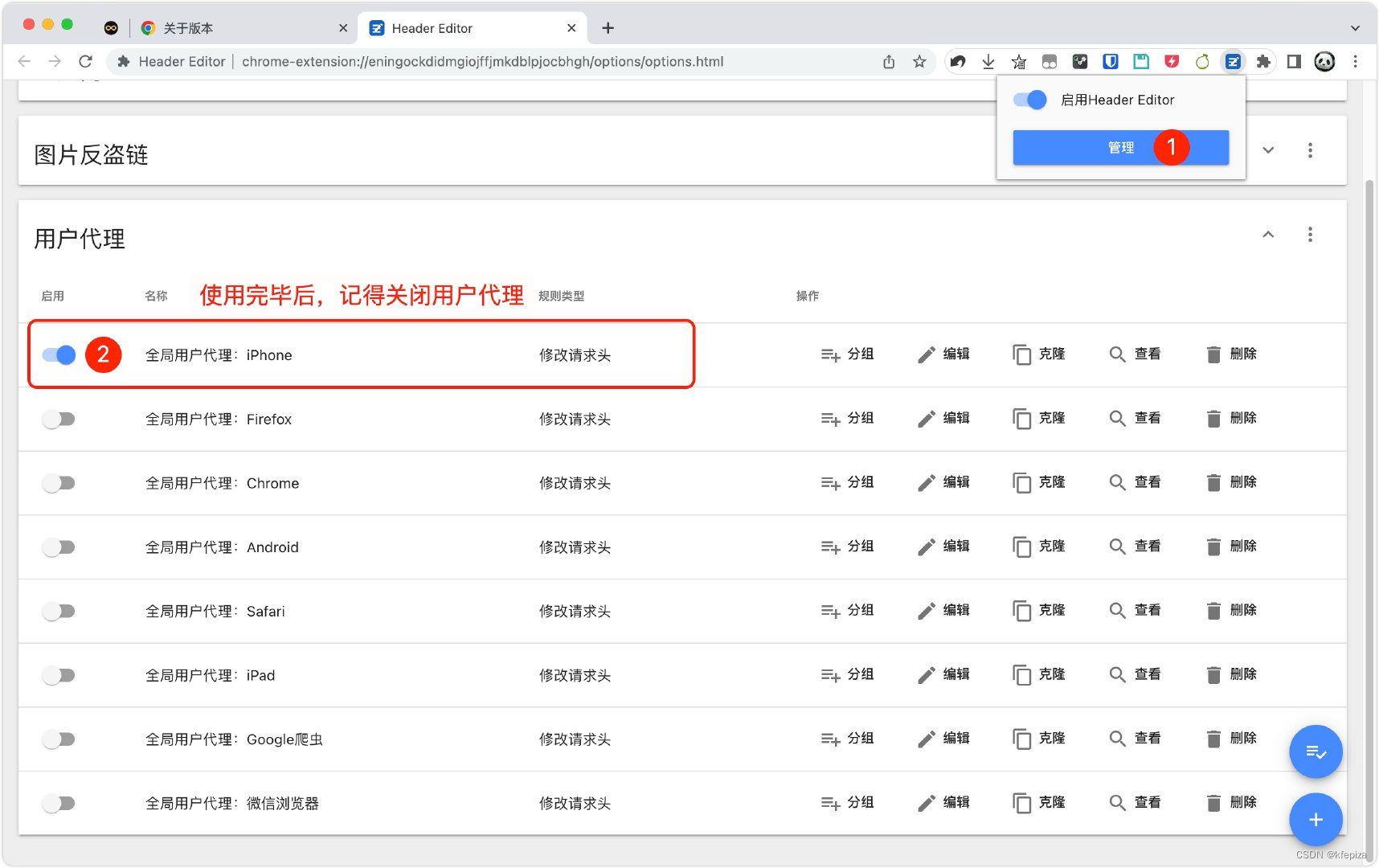Collapse the 用户代理 group
The width and height of the screenshot is (1379, 868).
(1268, 235)
